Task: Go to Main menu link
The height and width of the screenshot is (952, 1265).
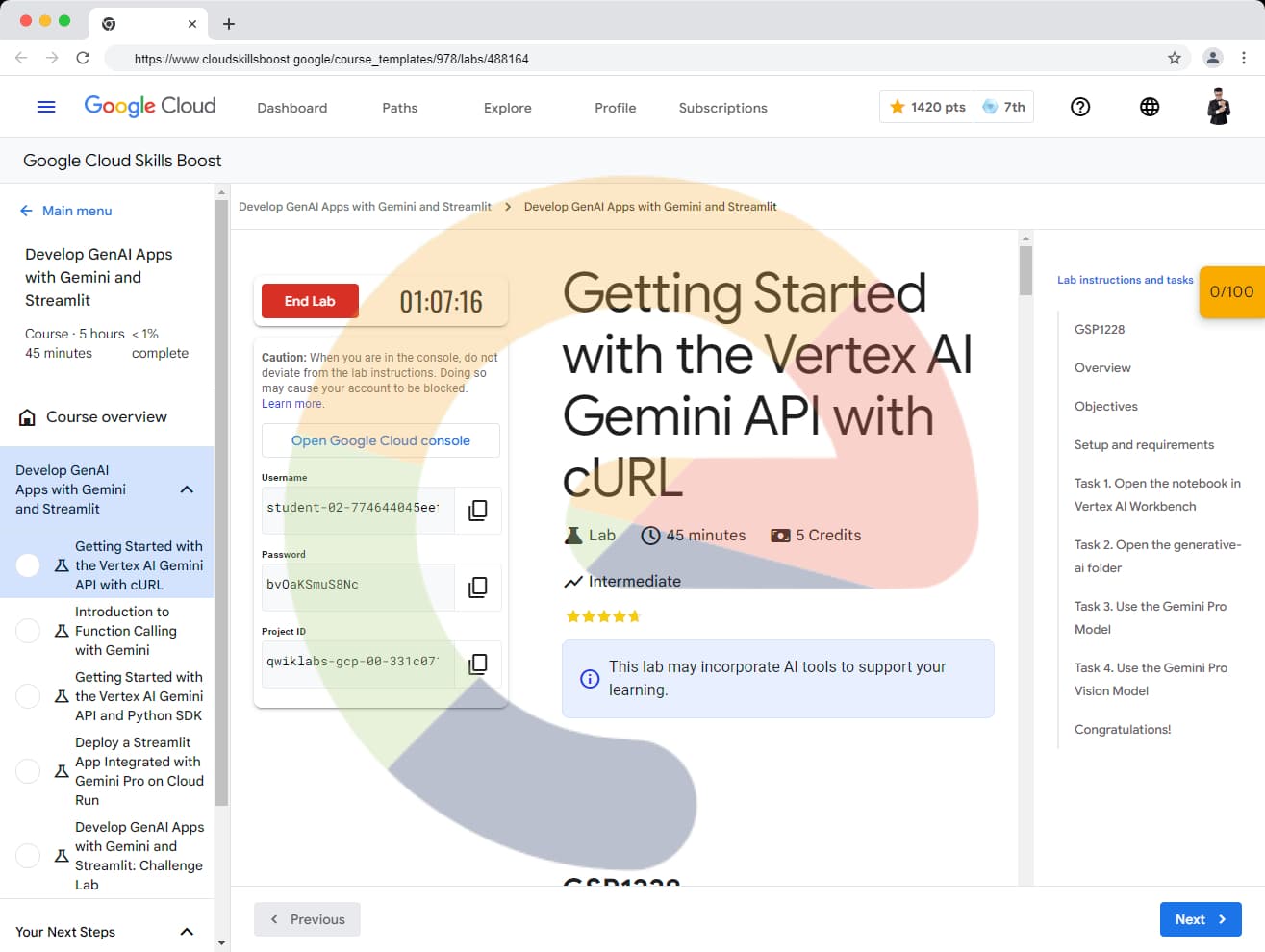Action: pyautogui.click(x=77, y=211)
